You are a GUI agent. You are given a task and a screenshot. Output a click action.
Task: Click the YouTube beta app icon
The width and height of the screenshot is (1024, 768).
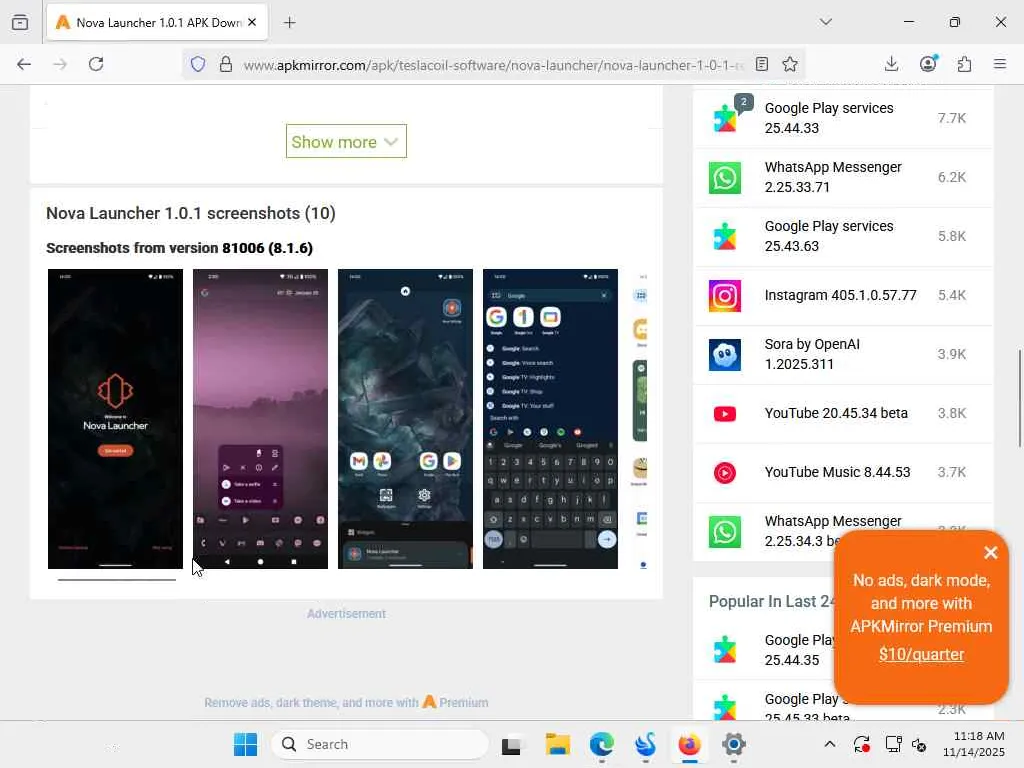725,414
